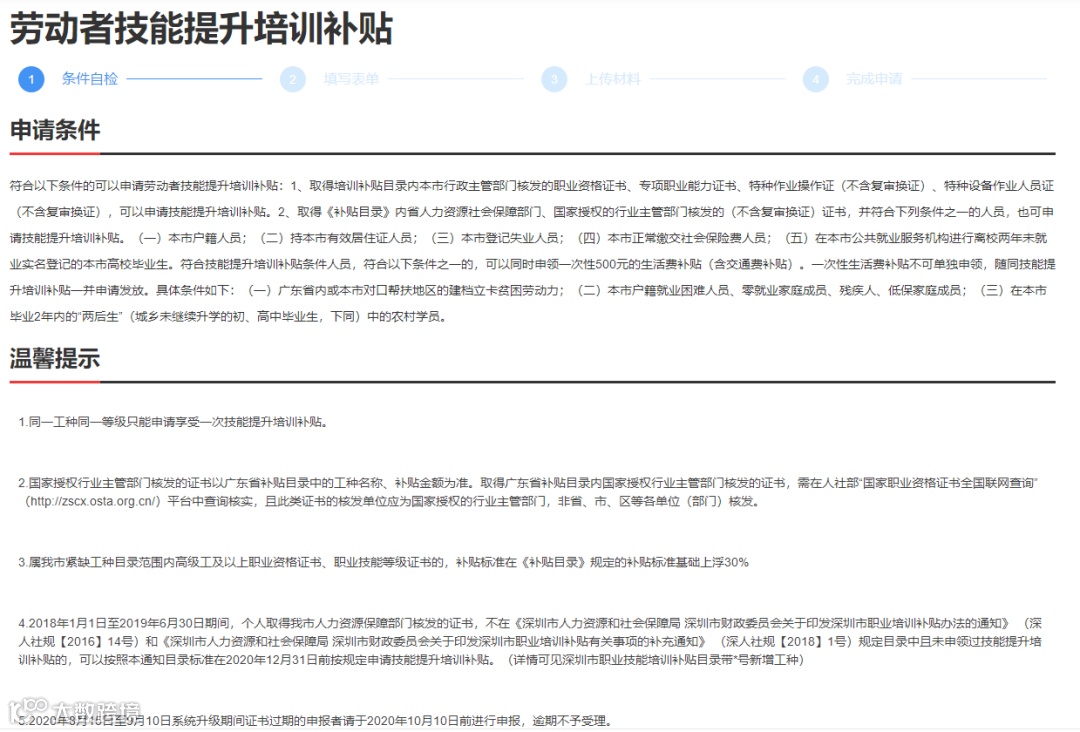Click the step 2 circle icon
This screenshot has width=1080, height=732.
click(293, 79)
